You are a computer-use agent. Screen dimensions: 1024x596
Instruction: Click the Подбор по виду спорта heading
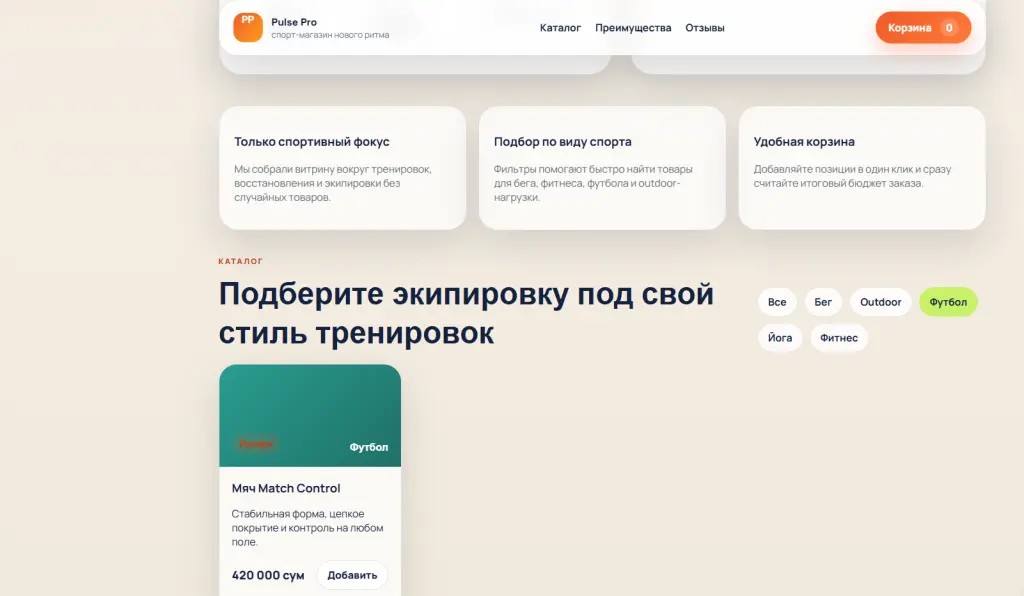tap(562, 142)
